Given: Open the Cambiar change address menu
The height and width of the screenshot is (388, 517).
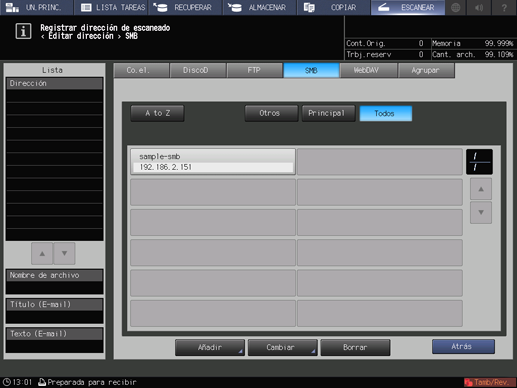Looking at the screenshot, I should coord(282,347).
